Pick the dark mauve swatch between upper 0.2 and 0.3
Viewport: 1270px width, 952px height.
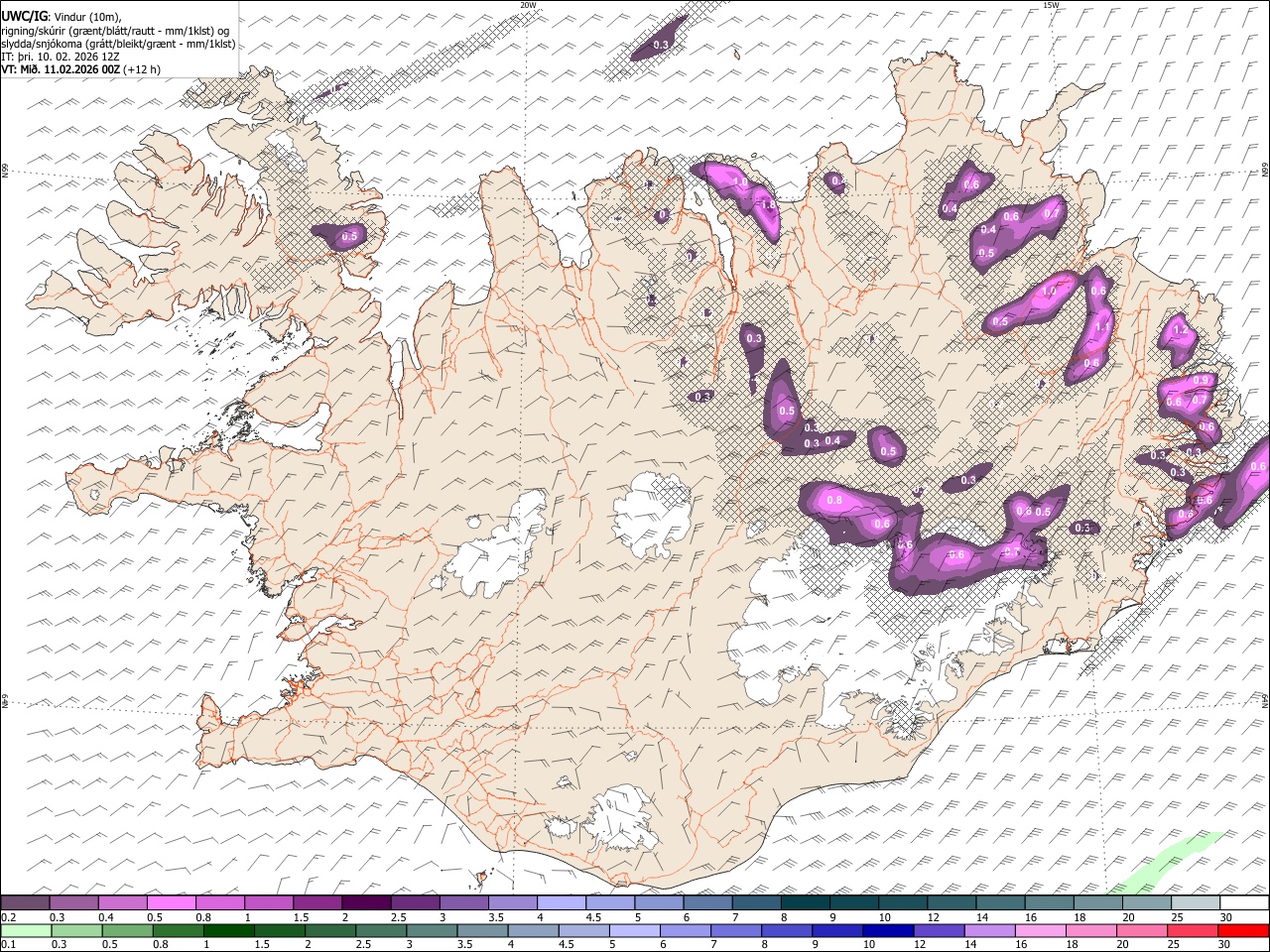pos(25,903)
